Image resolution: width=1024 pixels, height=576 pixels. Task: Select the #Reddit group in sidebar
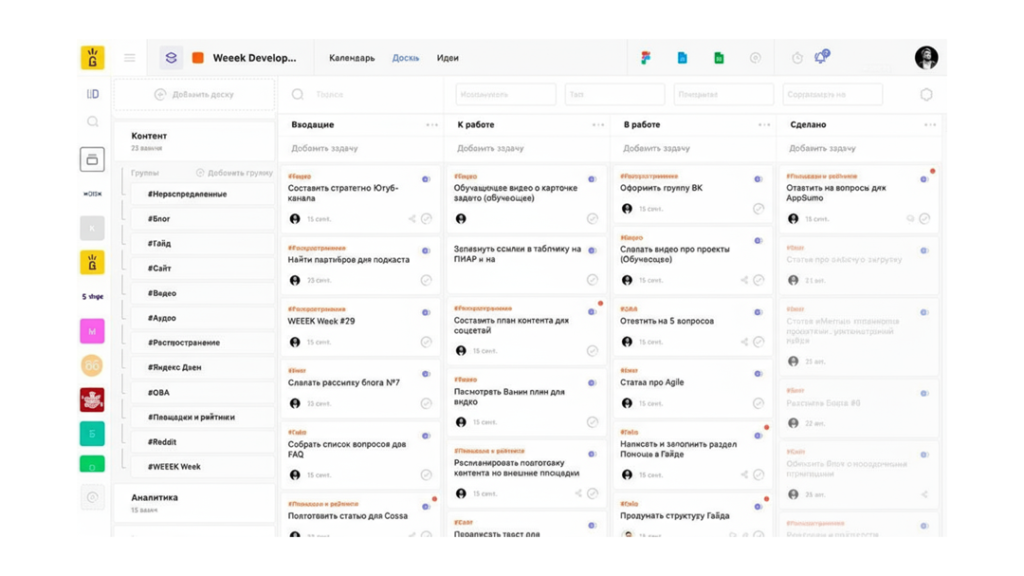pos(162,442)
